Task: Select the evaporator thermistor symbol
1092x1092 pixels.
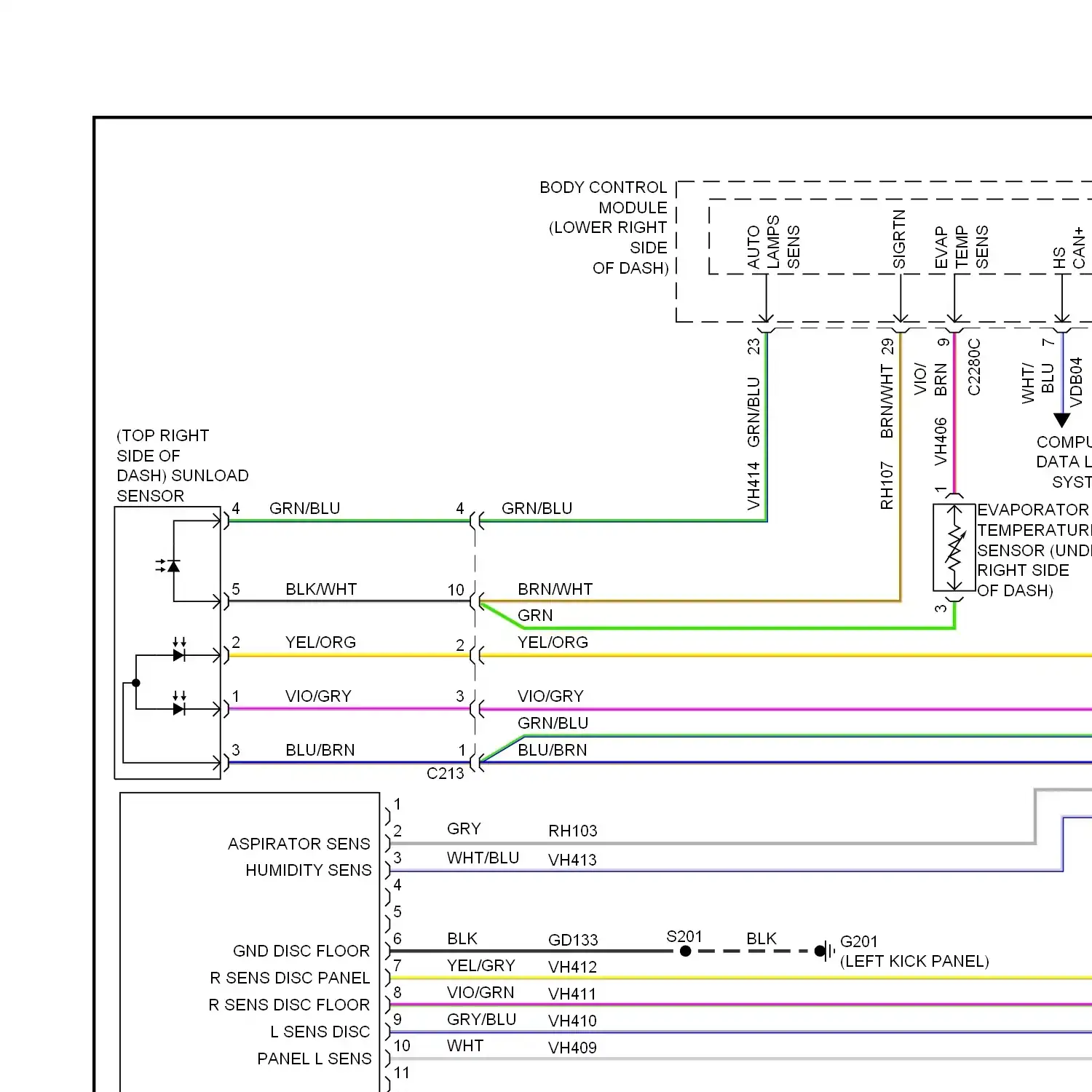Action: tap(954, 547)
